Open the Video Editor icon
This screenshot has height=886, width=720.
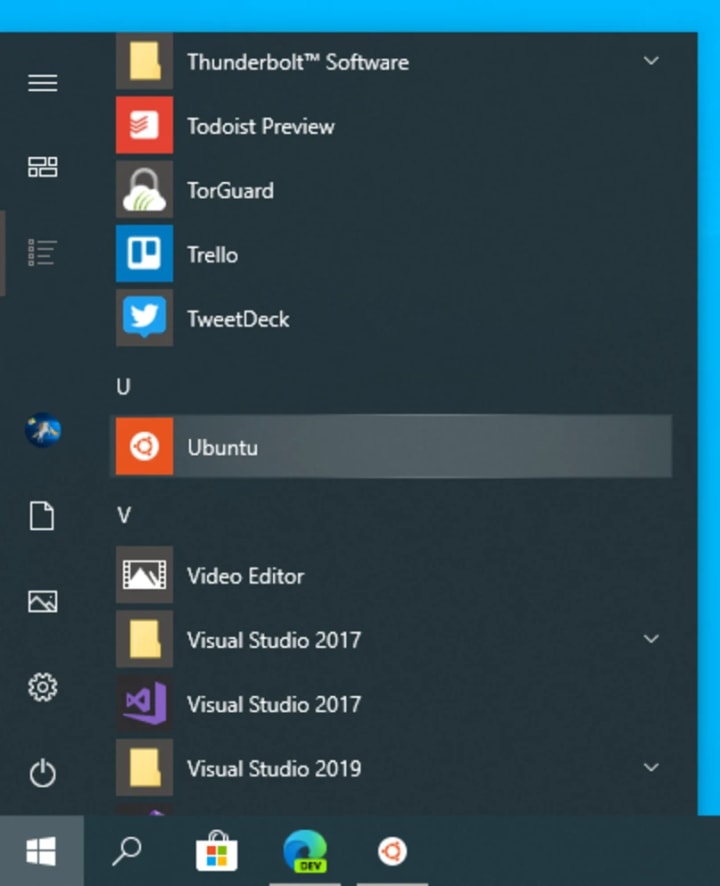click(144, 575)
